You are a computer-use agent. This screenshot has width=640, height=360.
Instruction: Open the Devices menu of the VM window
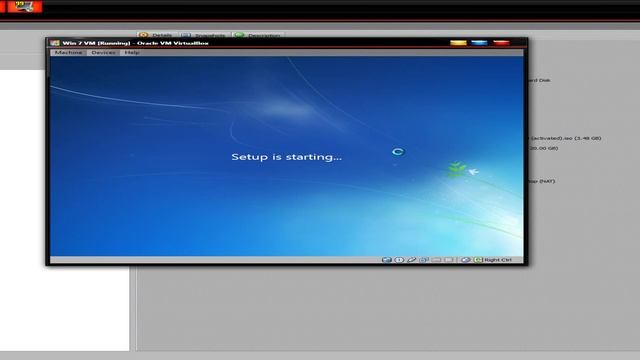(x=103, y=53)
